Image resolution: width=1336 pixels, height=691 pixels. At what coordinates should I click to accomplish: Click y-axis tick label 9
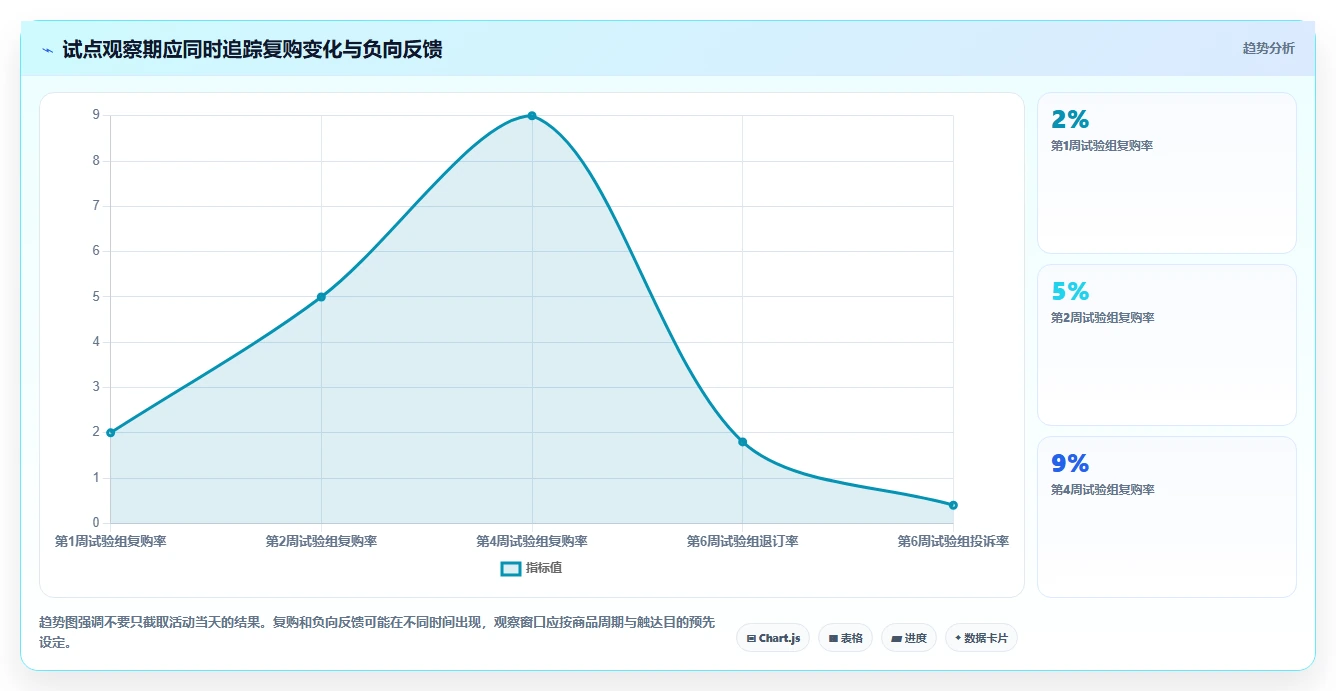click(96, 115)
